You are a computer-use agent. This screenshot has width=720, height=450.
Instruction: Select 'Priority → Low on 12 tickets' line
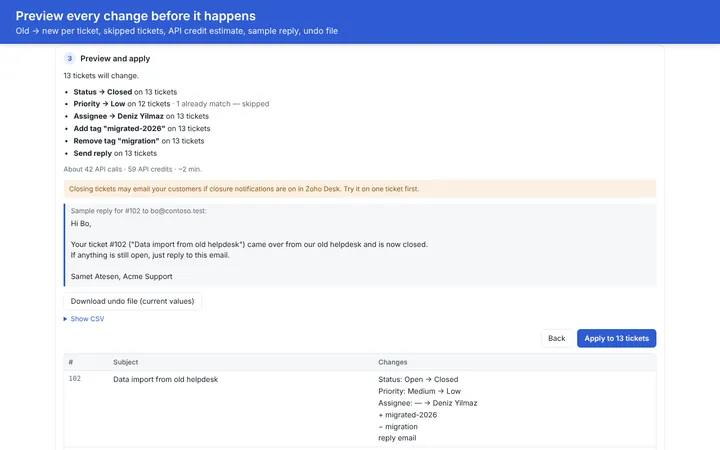click(x=122, y=104)
